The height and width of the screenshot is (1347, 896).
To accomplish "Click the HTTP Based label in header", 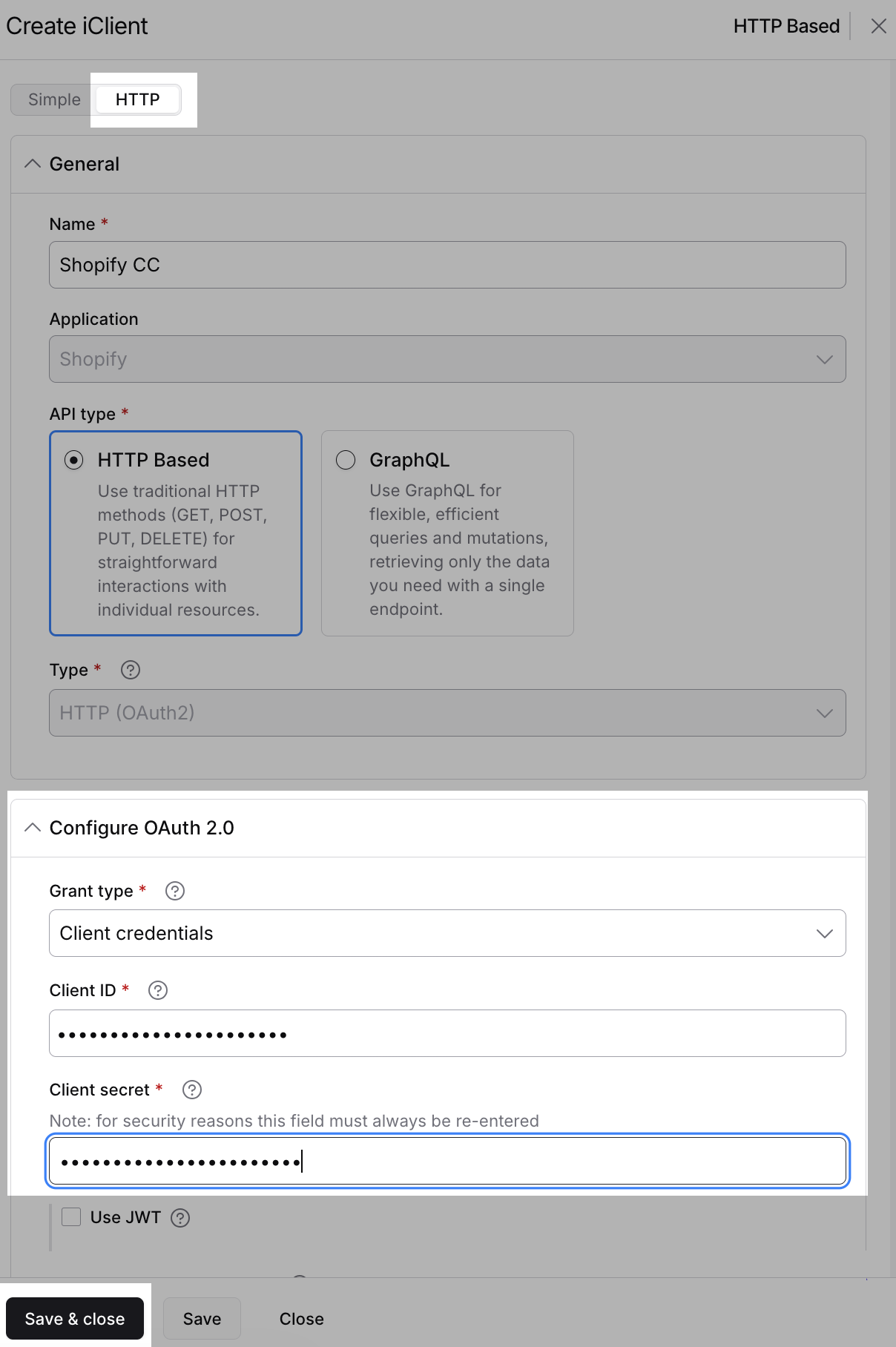I will [786, 26].
